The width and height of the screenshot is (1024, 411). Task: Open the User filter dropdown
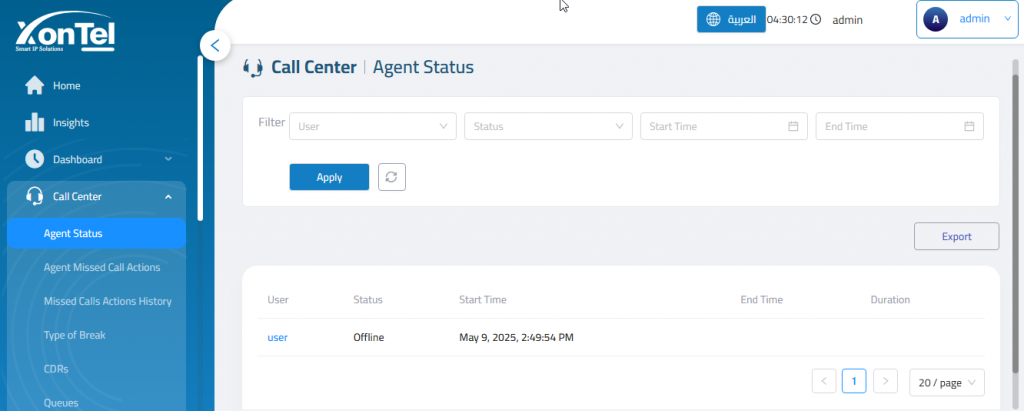point(373,126)
